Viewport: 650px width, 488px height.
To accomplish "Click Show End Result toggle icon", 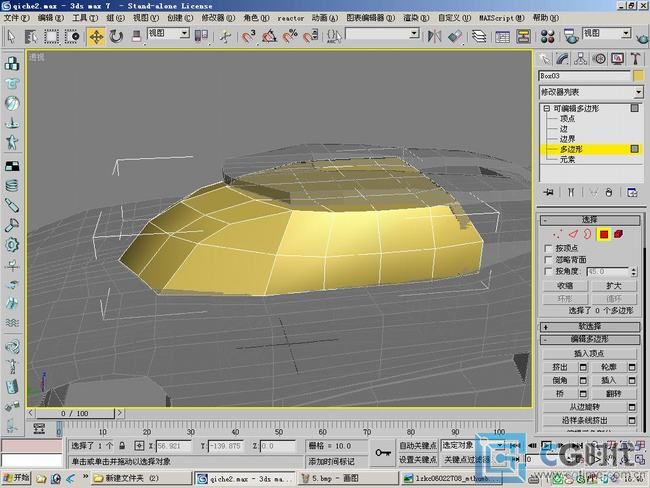I will [x=571, y=192].
